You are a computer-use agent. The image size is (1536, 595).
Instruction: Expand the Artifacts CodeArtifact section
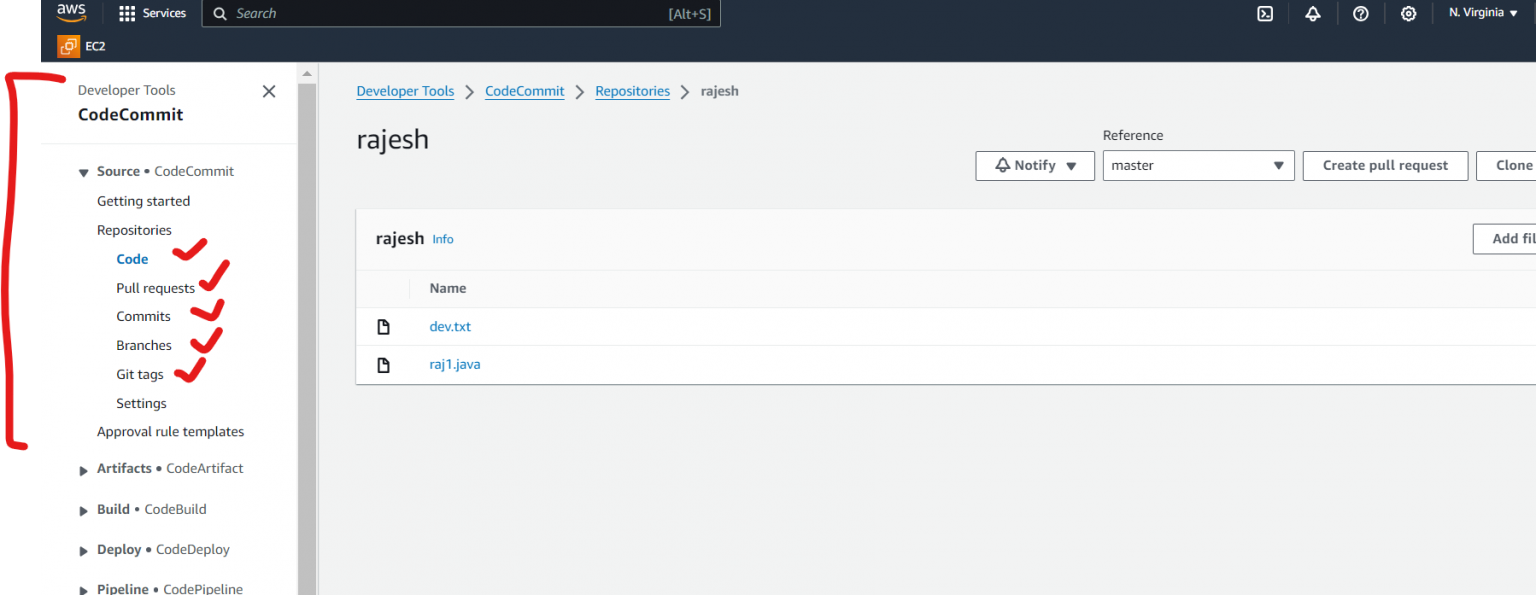pos(84,469)
